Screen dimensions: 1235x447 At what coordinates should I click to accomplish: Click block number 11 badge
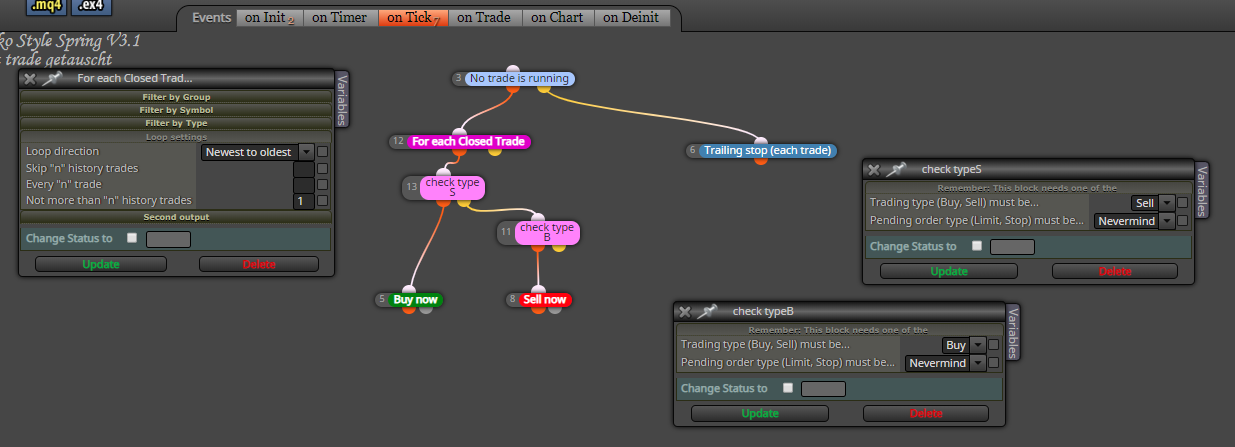coord(506,232)
